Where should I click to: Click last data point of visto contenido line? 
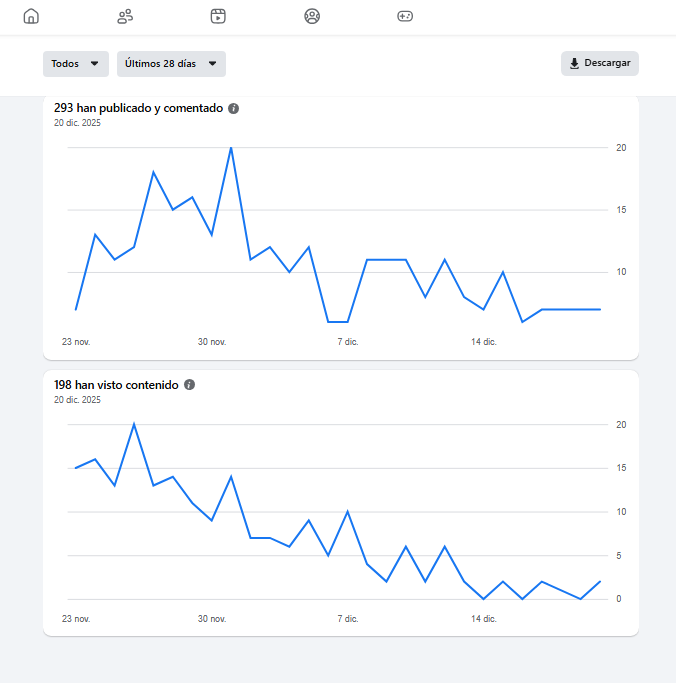pos(600,581)
